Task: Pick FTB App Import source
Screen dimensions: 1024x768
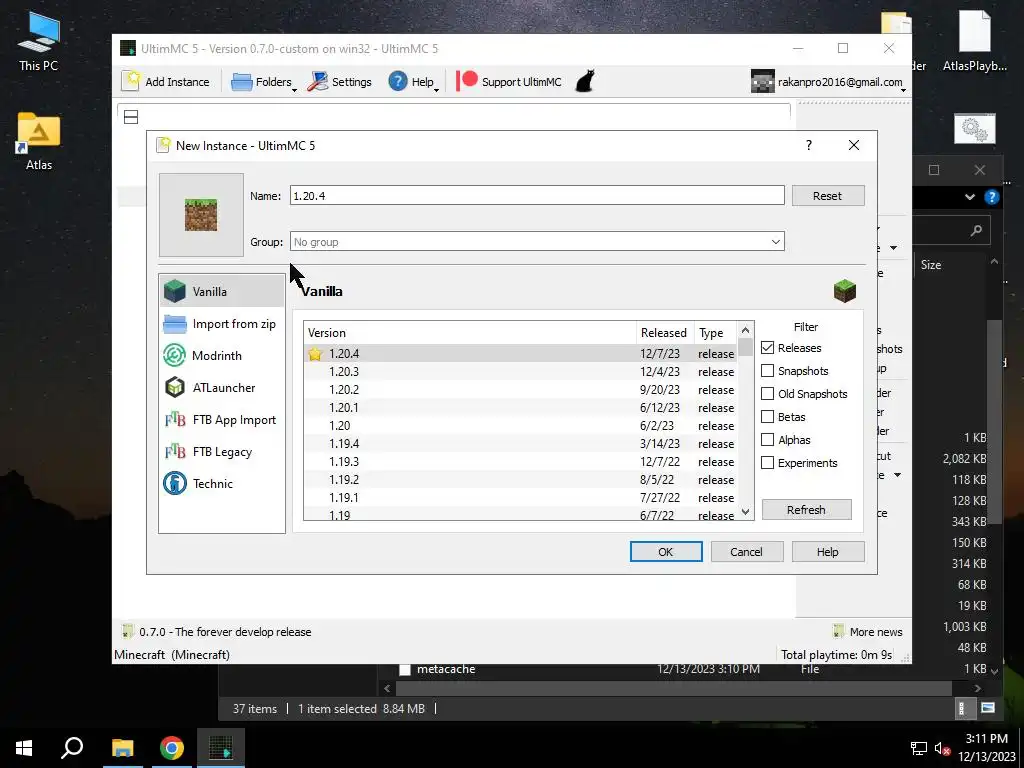Action: (x=221, y=420)
